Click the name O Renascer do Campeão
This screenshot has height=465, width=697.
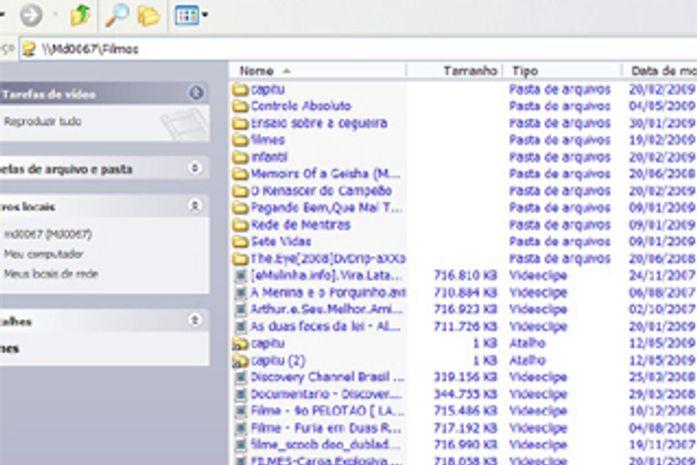(x=321, y=191)
